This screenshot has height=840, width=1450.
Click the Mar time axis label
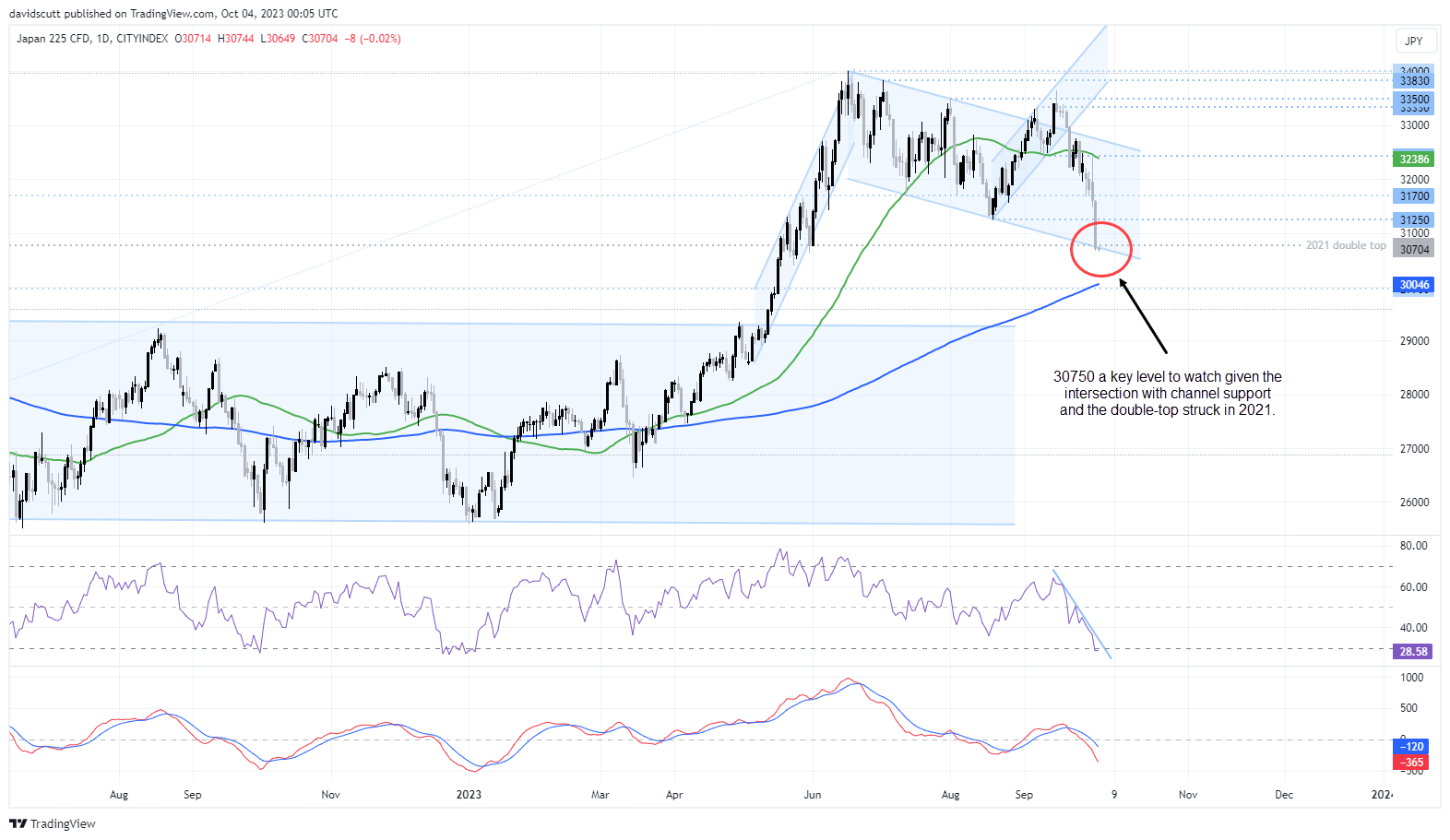pos(600,795)
